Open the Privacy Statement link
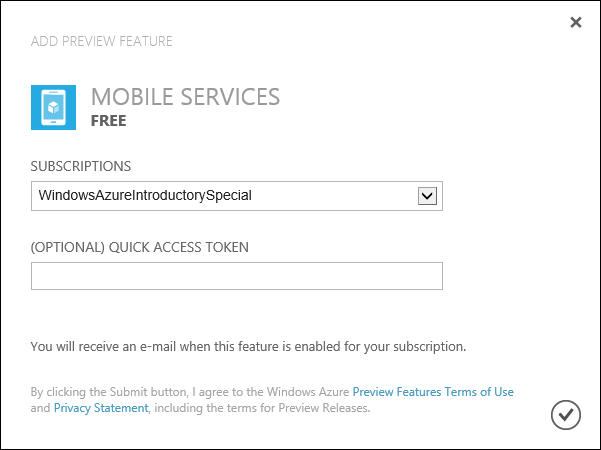 [101, 408]
